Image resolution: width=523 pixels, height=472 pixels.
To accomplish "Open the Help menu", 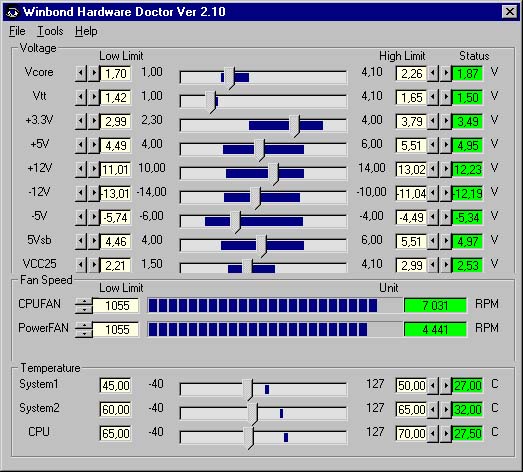I will [x=86, y=31].
